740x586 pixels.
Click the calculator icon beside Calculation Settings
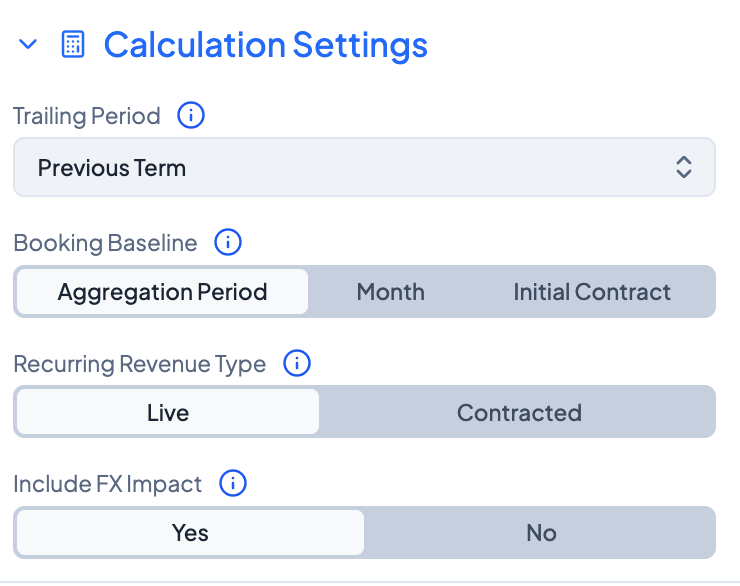[73, 45]
